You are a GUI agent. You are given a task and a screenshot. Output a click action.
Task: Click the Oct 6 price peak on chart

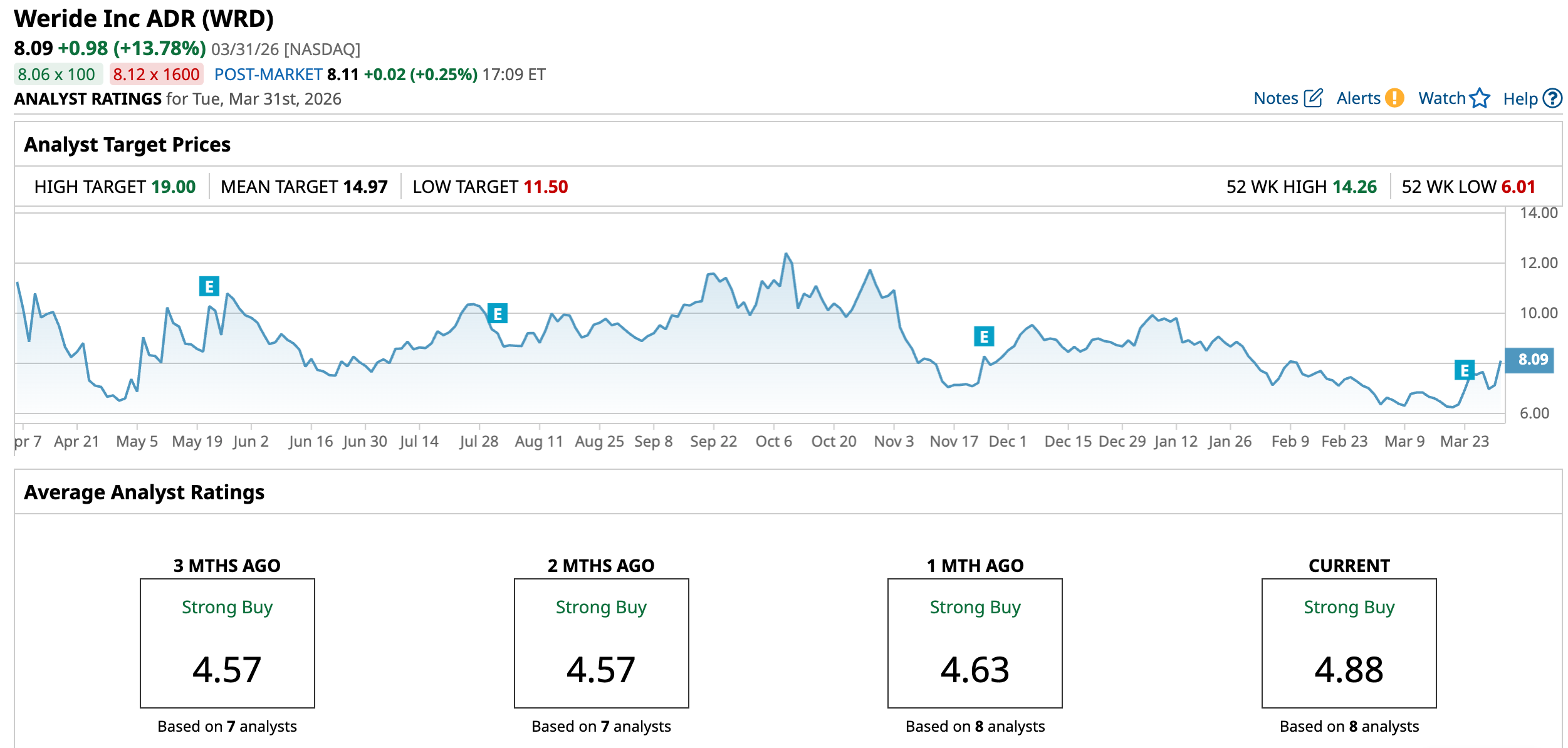coord(786,254)
